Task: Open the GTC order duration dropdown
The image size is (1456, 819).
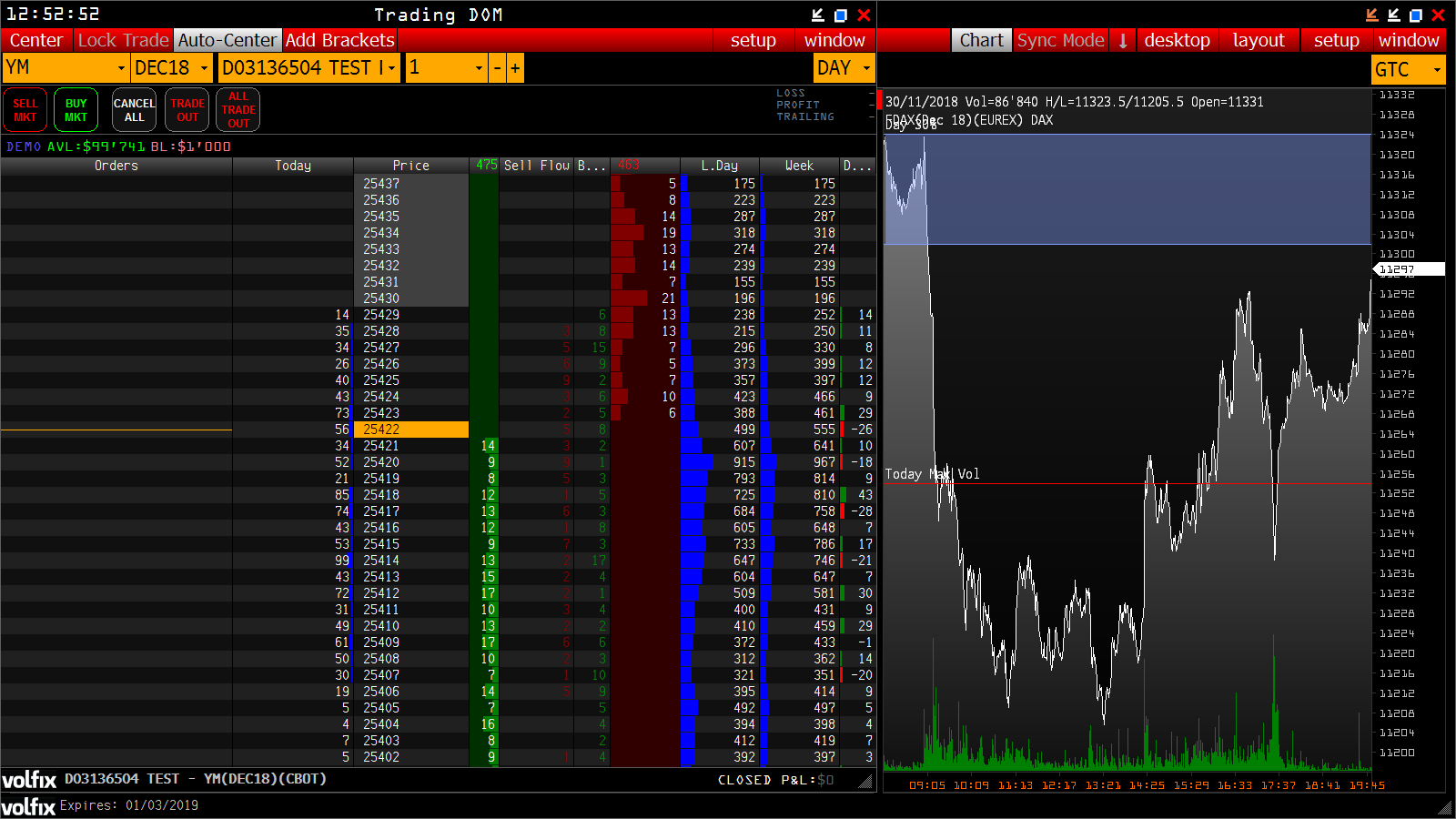Action: 1434,68
